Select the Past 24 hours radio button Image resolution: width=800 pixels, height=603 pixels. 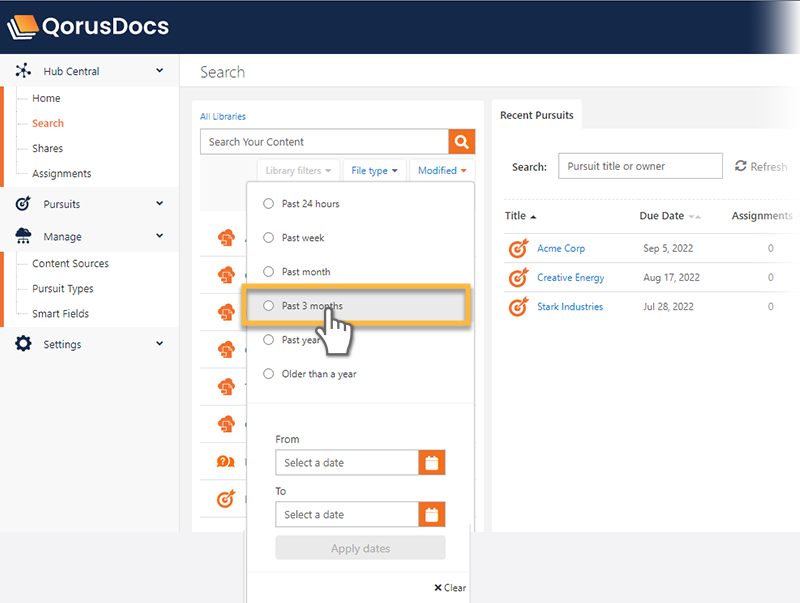click(268, 204)
